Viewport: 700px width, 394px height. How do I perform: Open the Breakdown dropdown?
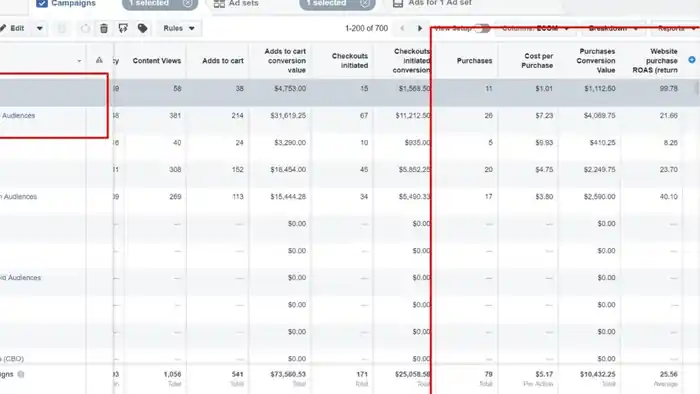(613, 28)
